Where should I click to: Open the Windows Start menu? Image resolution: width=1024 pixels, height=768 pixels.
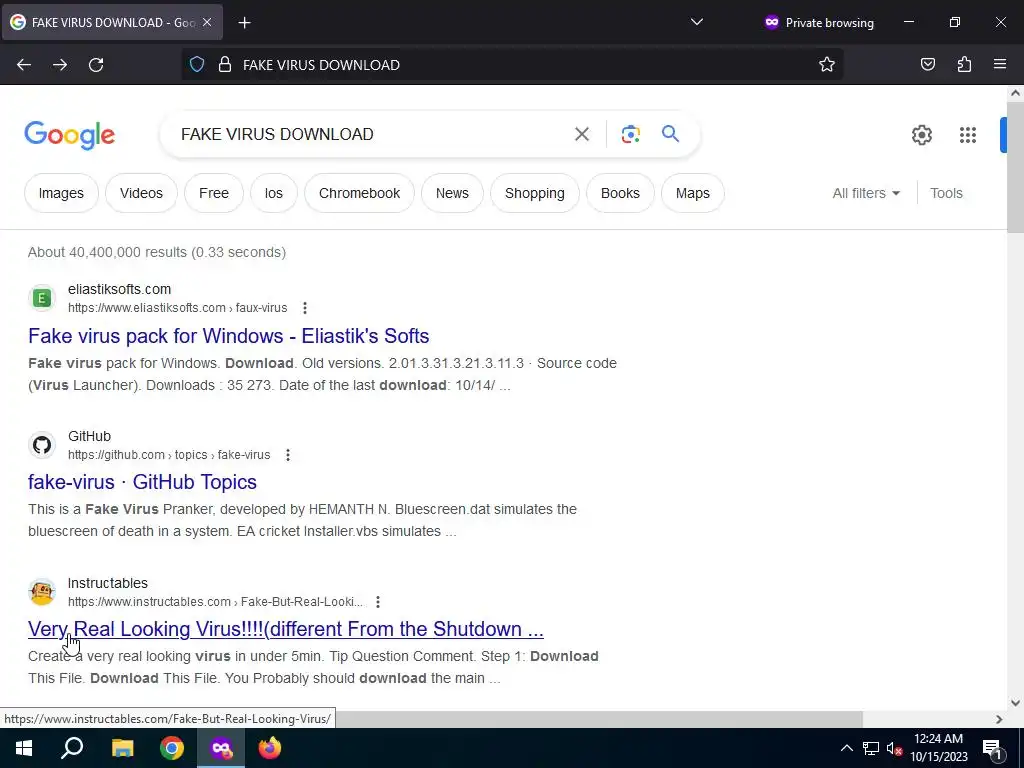(x=24, y=748)
